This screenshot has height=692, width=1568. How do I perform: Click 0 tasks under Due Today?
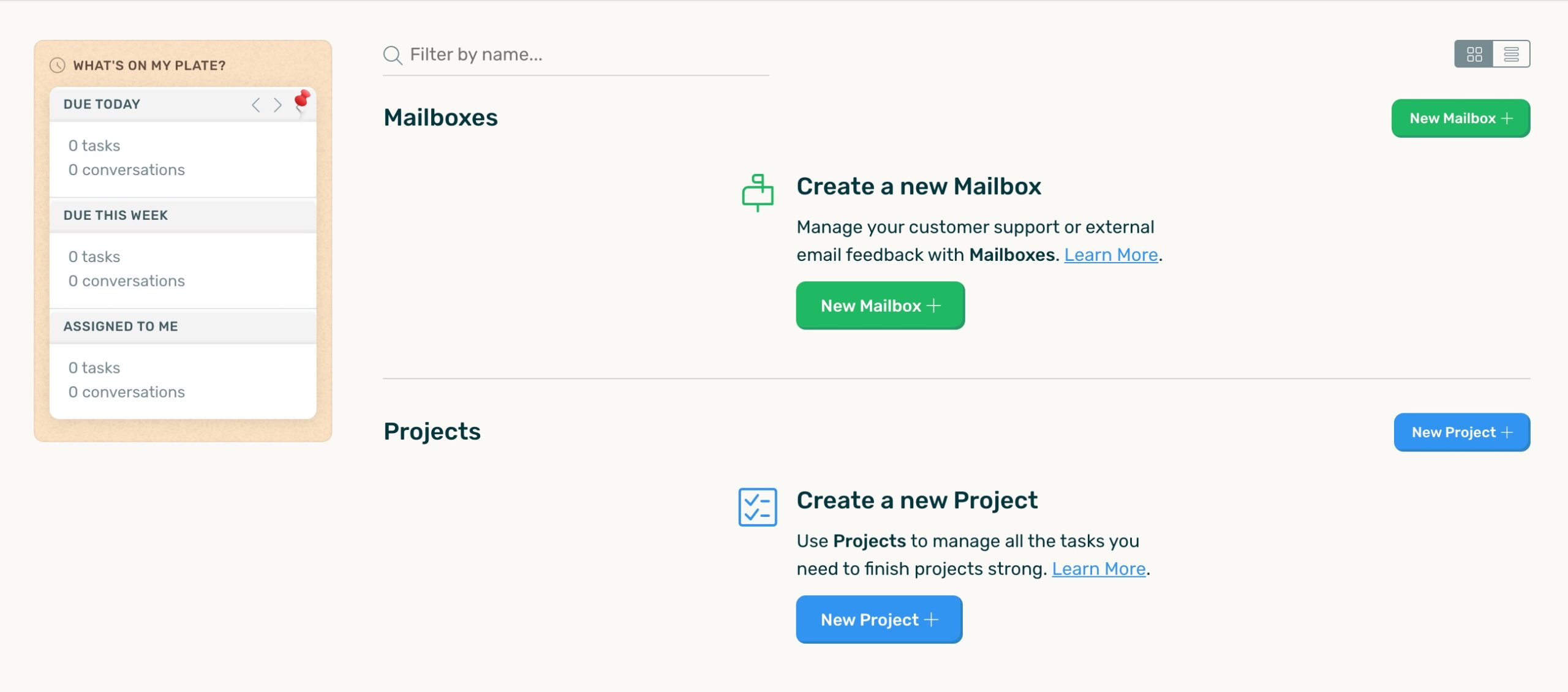pyautogui.click(x=94, y=146)
